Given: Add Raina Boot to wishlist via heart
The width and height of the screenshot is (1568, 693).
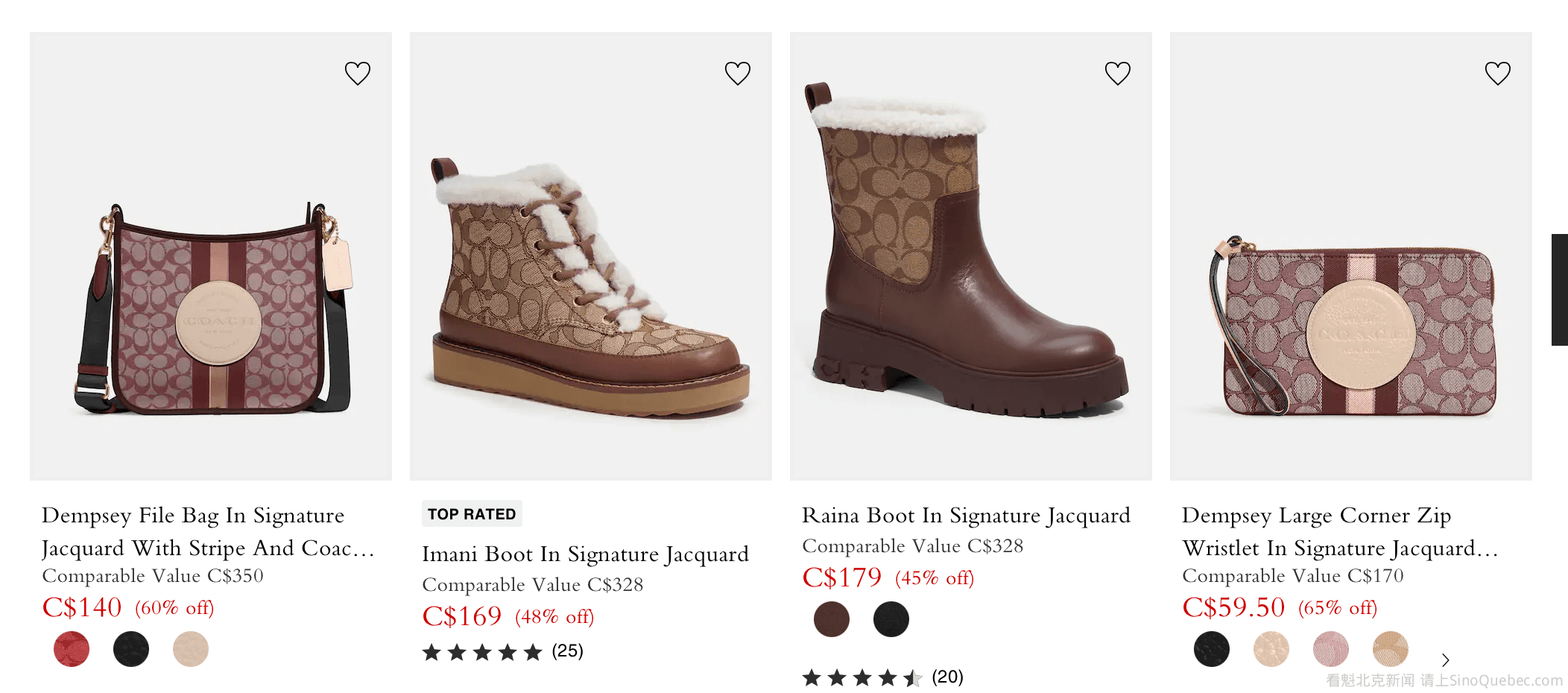Looking at the screenshot, I should click(1118, 73).
